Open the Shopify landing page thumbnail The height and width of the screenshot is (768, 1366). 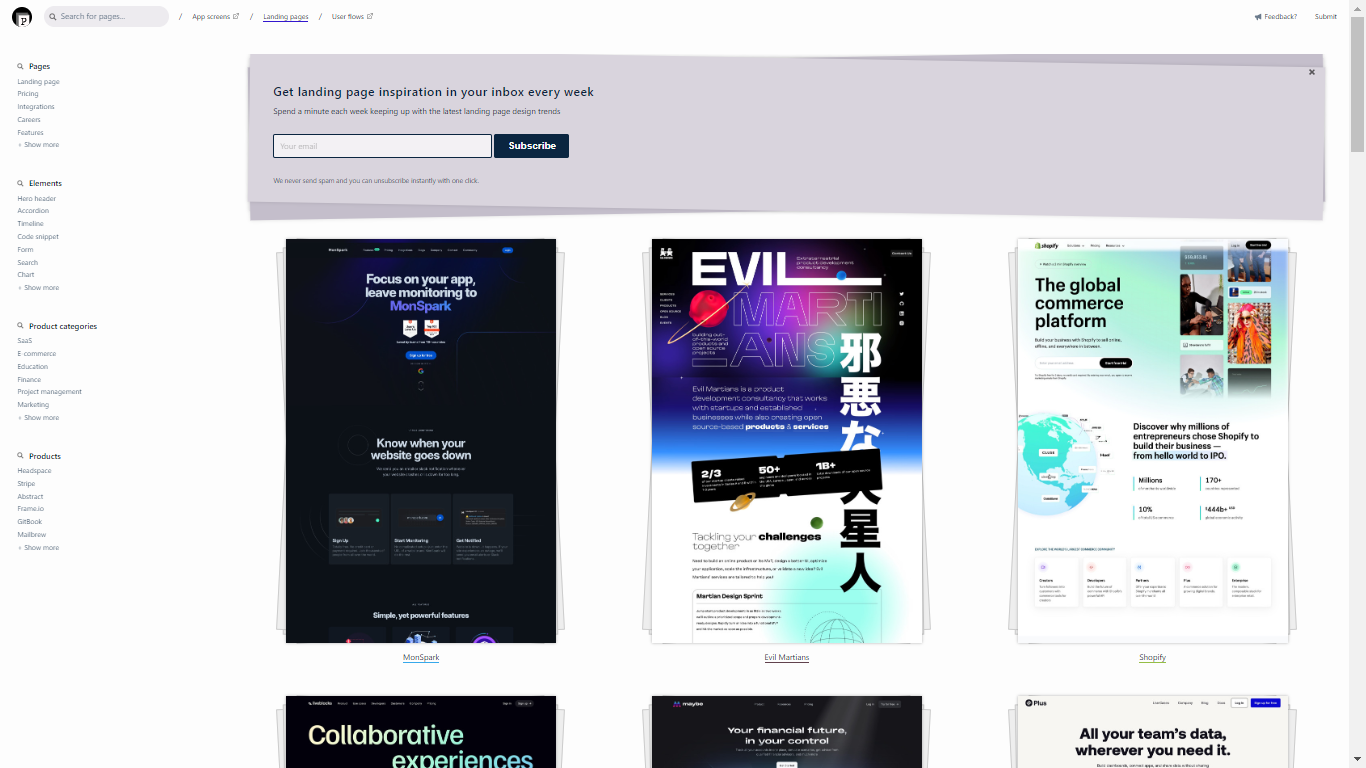coord(1153,441)
